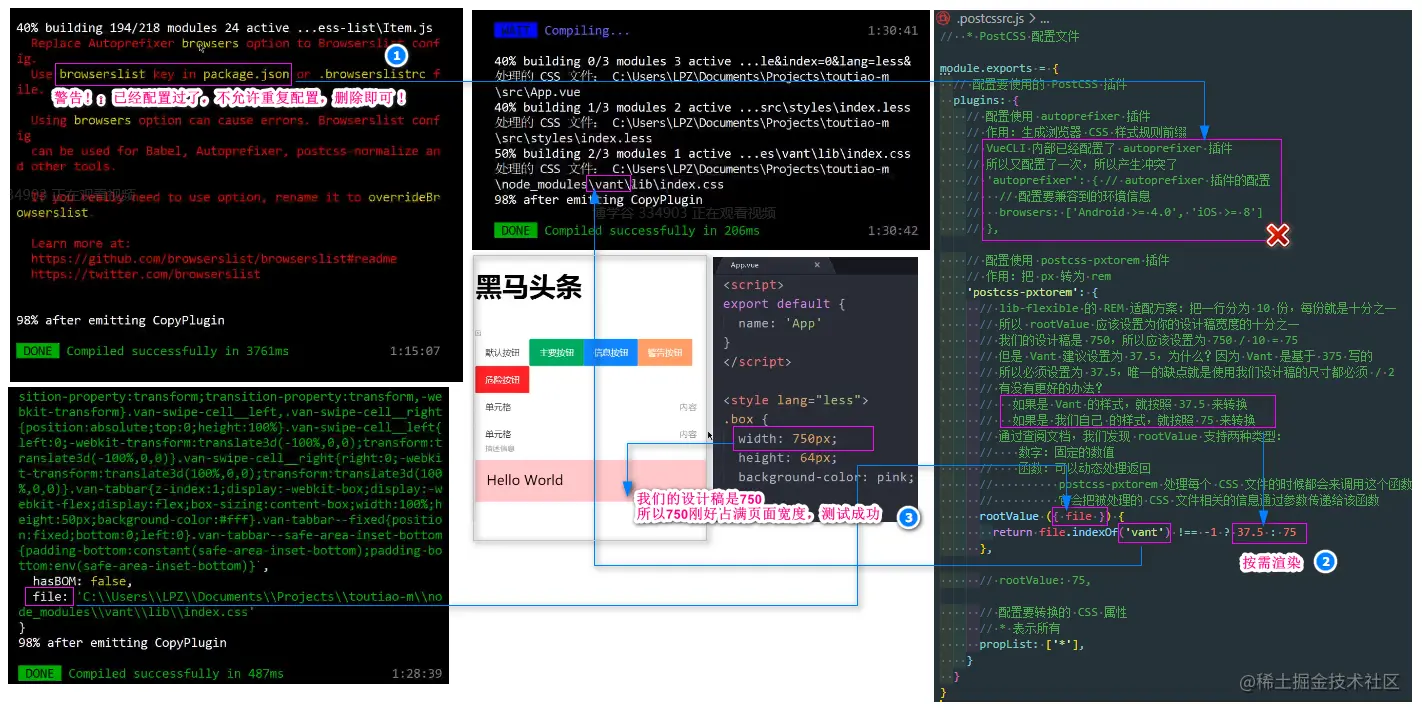Switch to the App.vue editor tab
Image resolution: width=1422 pixels, height=714 pixels.
click(744, 265)
